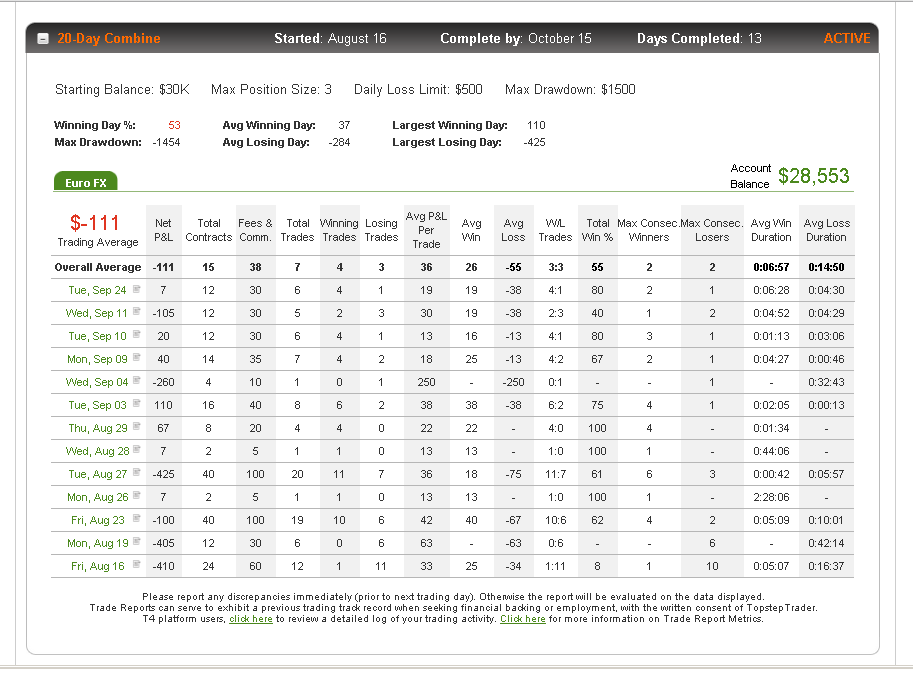Click the Overall Average row label
The image size is (913, 687).
98,267
